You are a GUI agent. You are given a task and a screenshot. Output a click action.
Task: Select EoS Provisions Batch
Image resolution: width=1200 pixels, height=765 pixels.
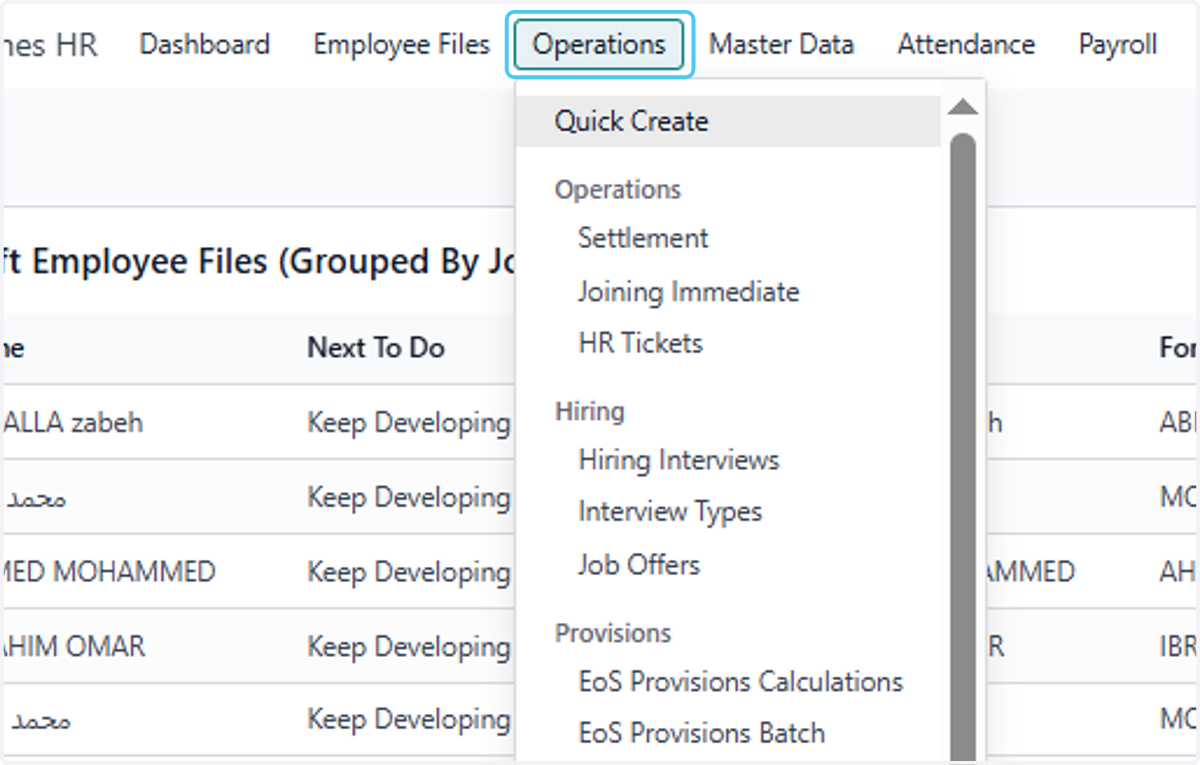tap(702, 733)
